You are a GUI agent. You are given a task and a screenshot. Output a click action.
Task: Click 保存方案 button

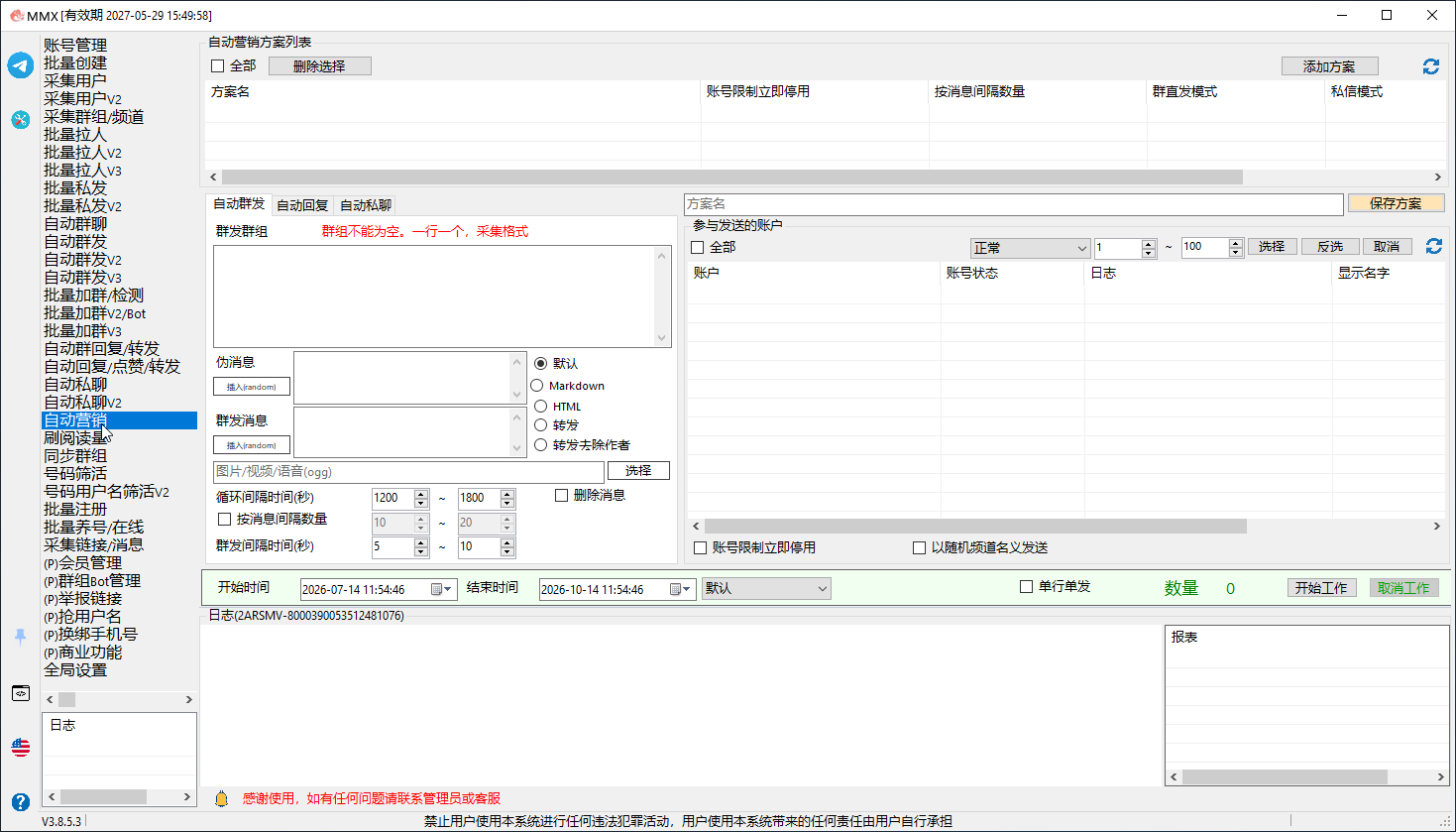(x=1396, y=203)
